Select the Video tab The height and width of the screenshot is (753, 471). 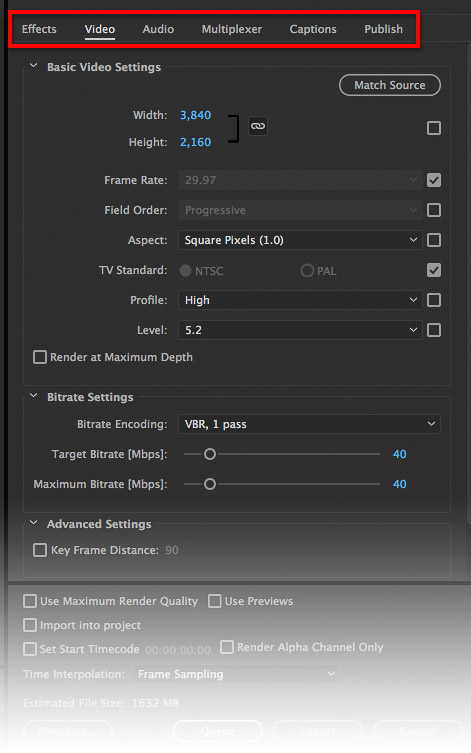coord(100,29)
